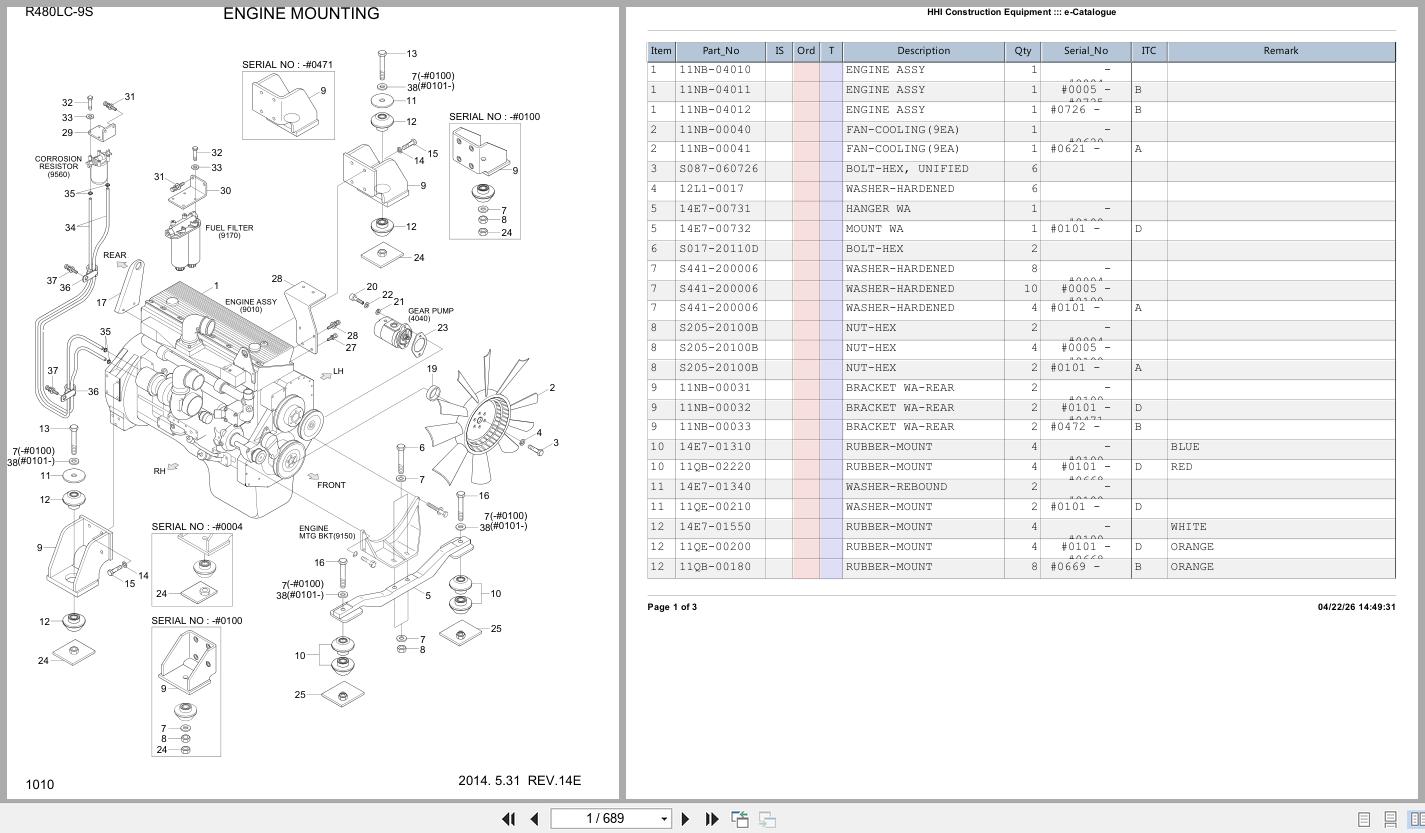The image size is (1425, 833).
Task: Select part number 14E7-01550
Action: tap(715, 527)
